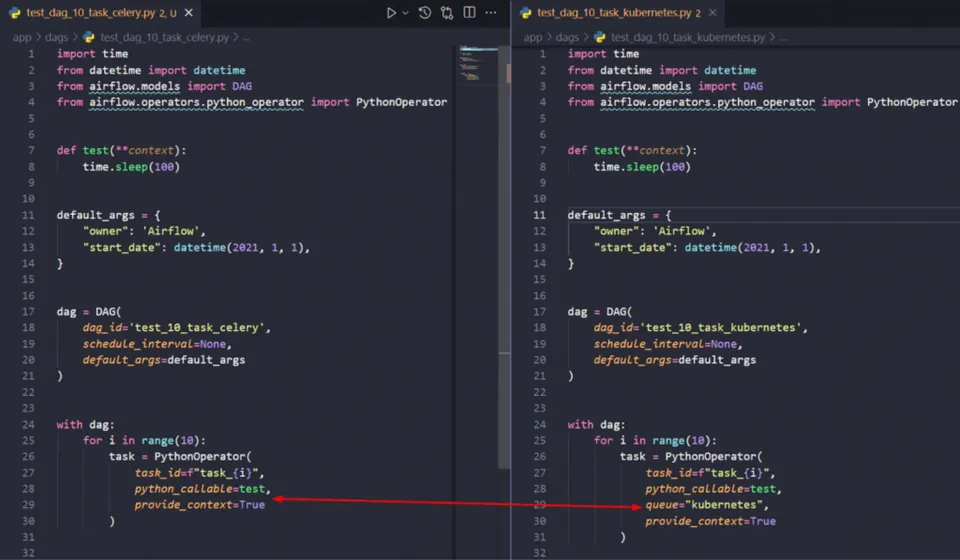960x560 pixels.
Task: Split editor right icon
Action: [470, 12]
